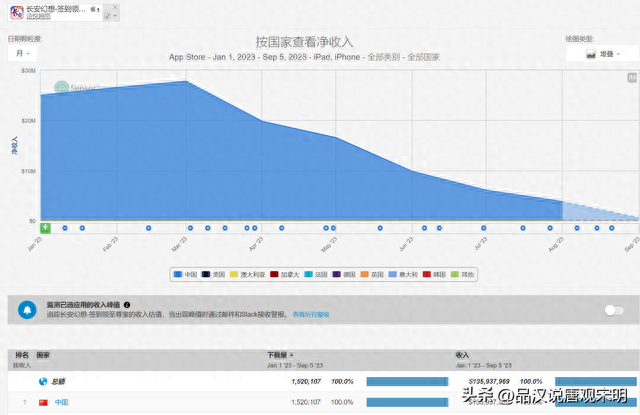Screen dimensions: 640x415
Task: Toggle the 中国 series in the legend
Action: (185, 275)
